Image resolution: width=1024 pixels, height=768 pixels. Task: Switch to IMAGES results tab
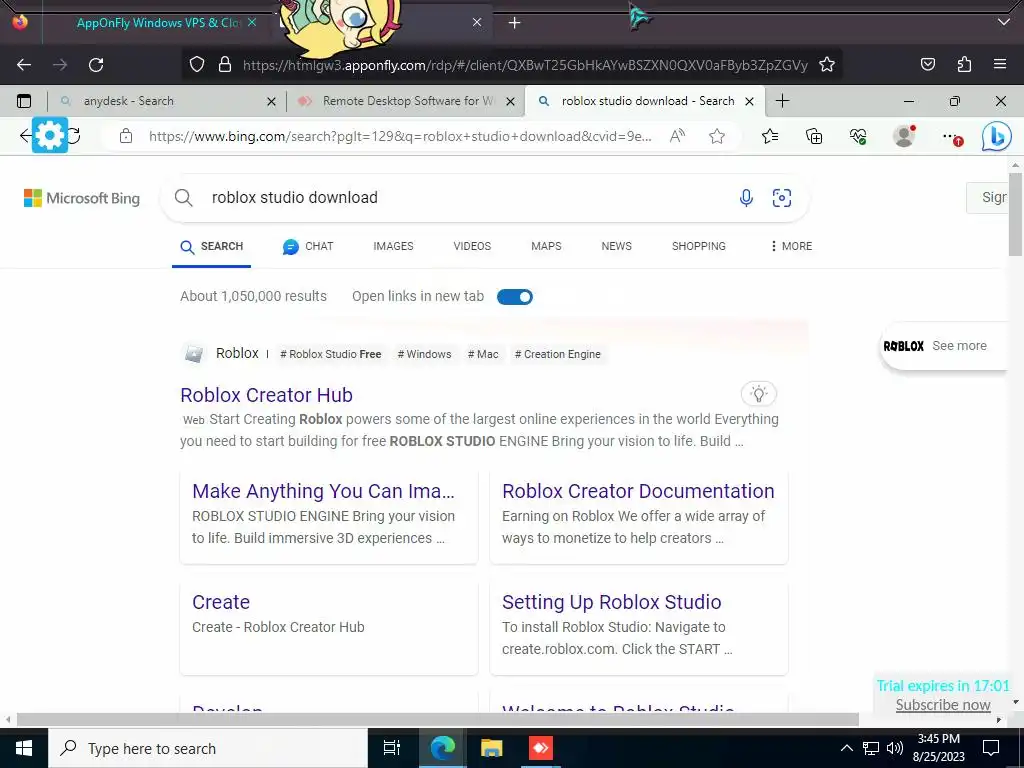(393, 246)
